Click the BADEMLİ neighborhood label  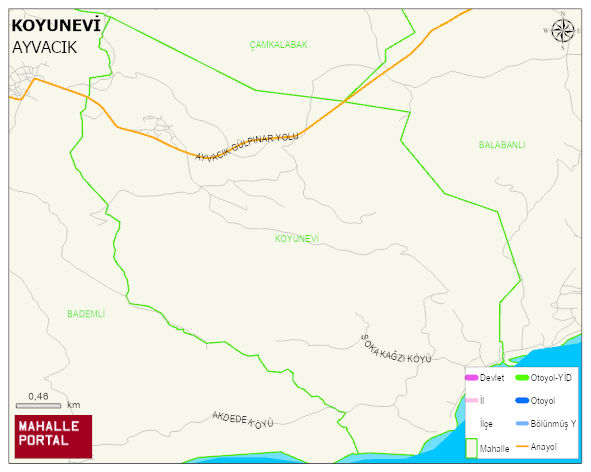point(86,314)
